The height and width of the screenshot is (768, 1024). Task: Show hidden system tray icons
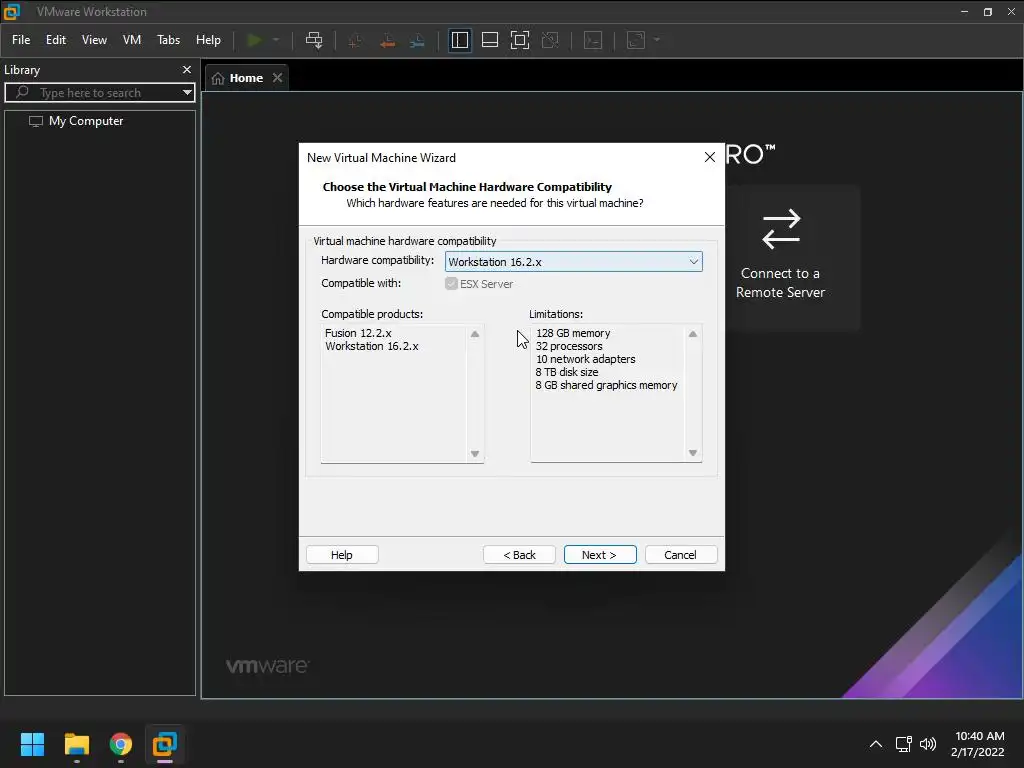point(876,744)
